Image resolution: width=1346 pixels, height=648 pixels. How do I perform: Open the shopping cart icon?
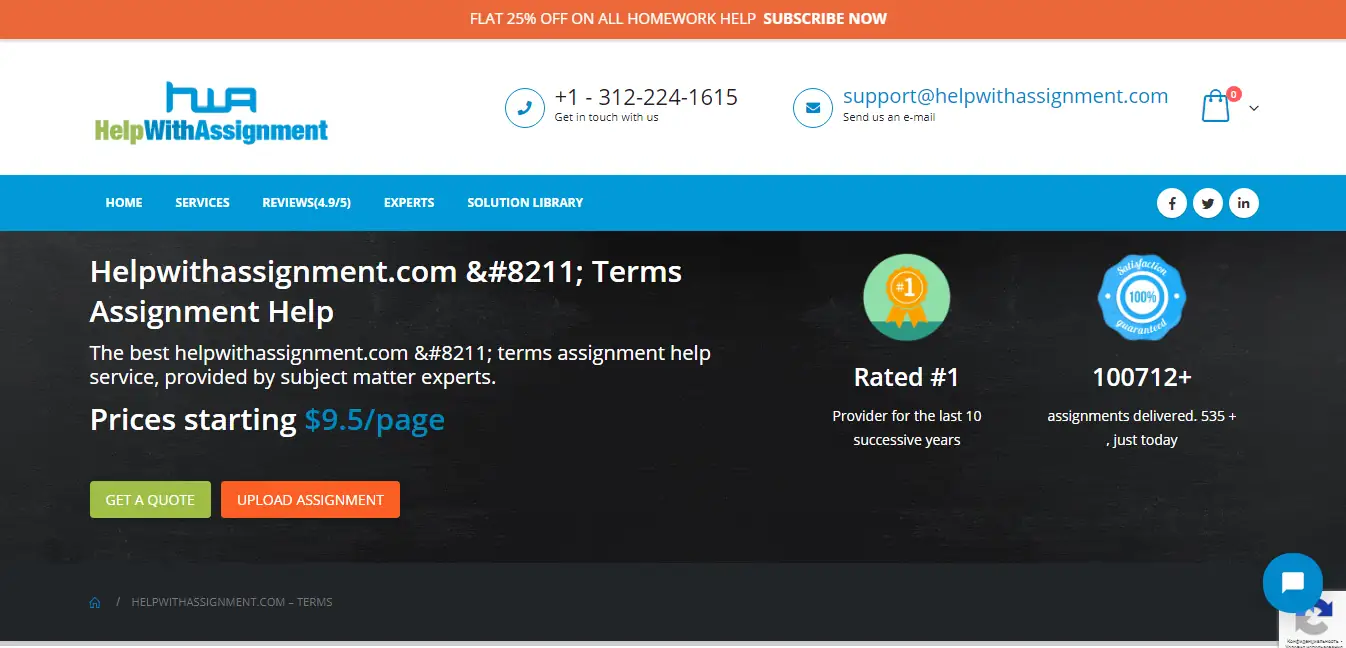tap(1216, 106)
